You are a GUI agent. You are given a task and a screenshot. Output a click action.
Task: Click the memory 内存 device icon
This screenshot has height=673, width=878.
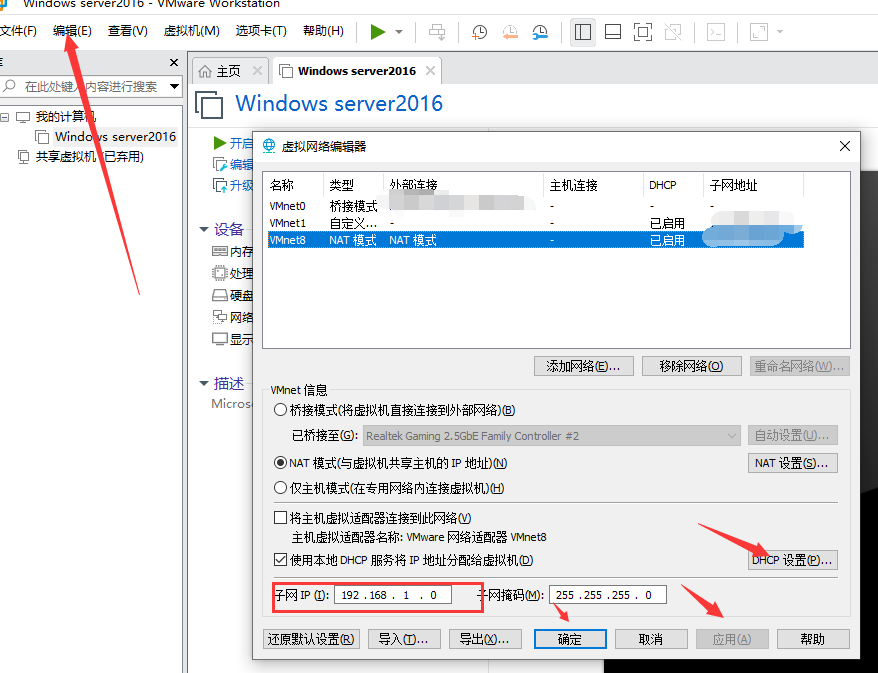point(220,251)
